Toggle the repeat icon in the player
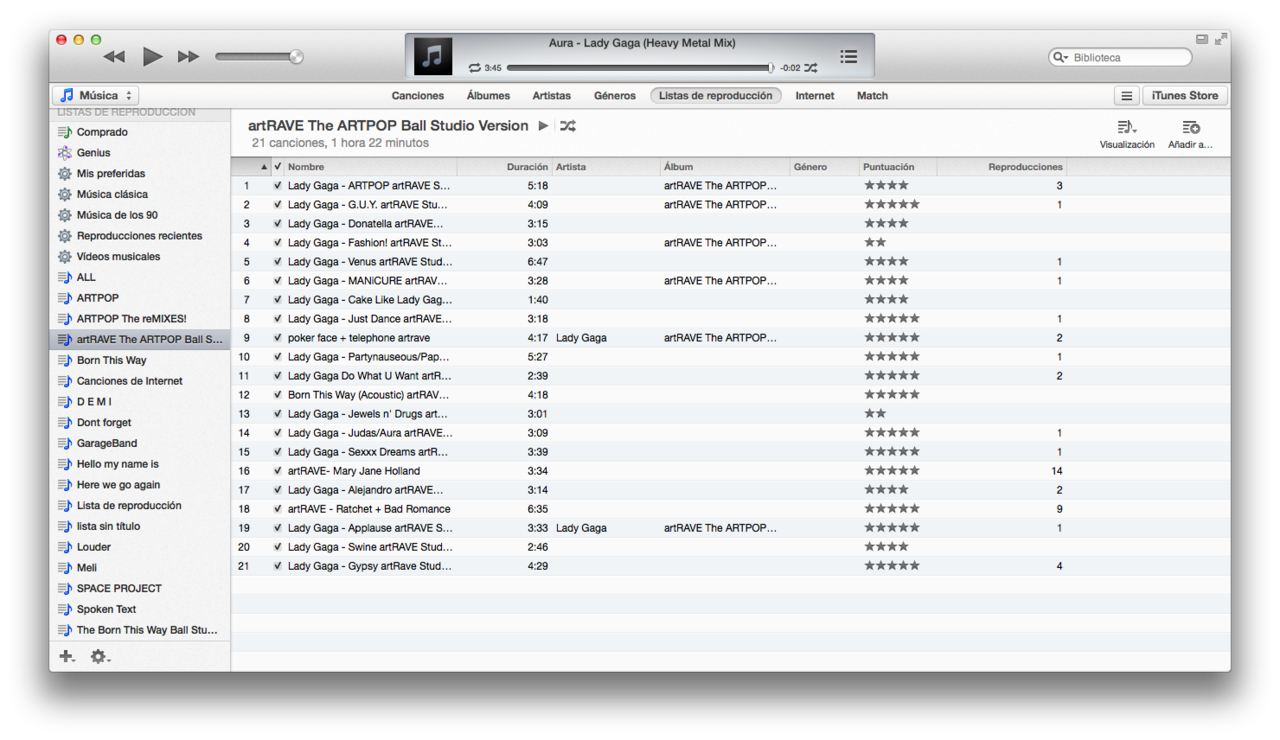Image resolution: width=1280 pixels, height=740 pixels. (x=474, y=68)
